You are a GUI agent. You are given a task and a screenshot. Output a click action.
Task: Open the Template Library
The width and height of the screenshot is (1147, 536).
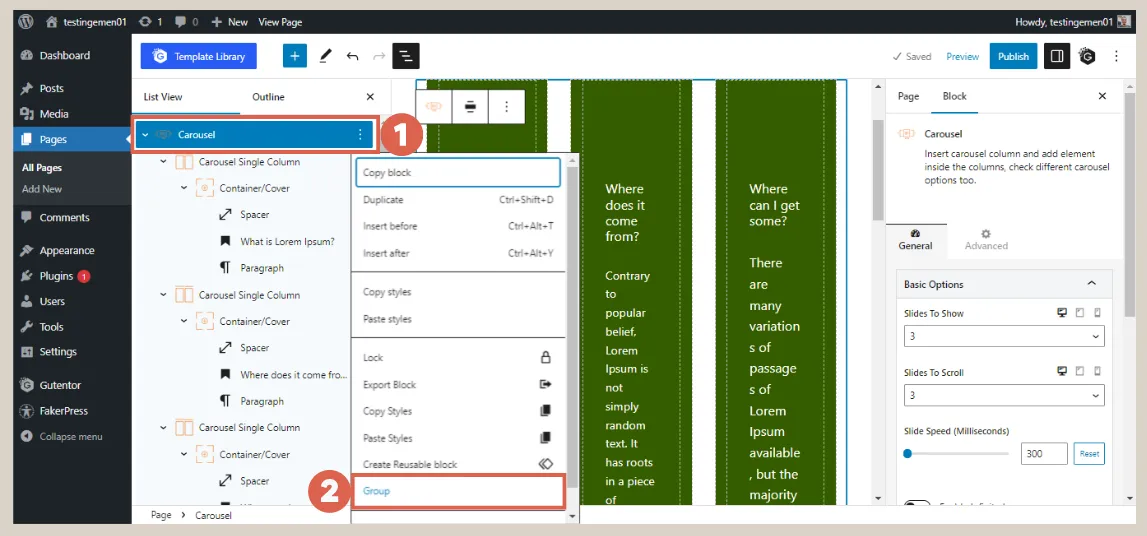tap(199, 57)
